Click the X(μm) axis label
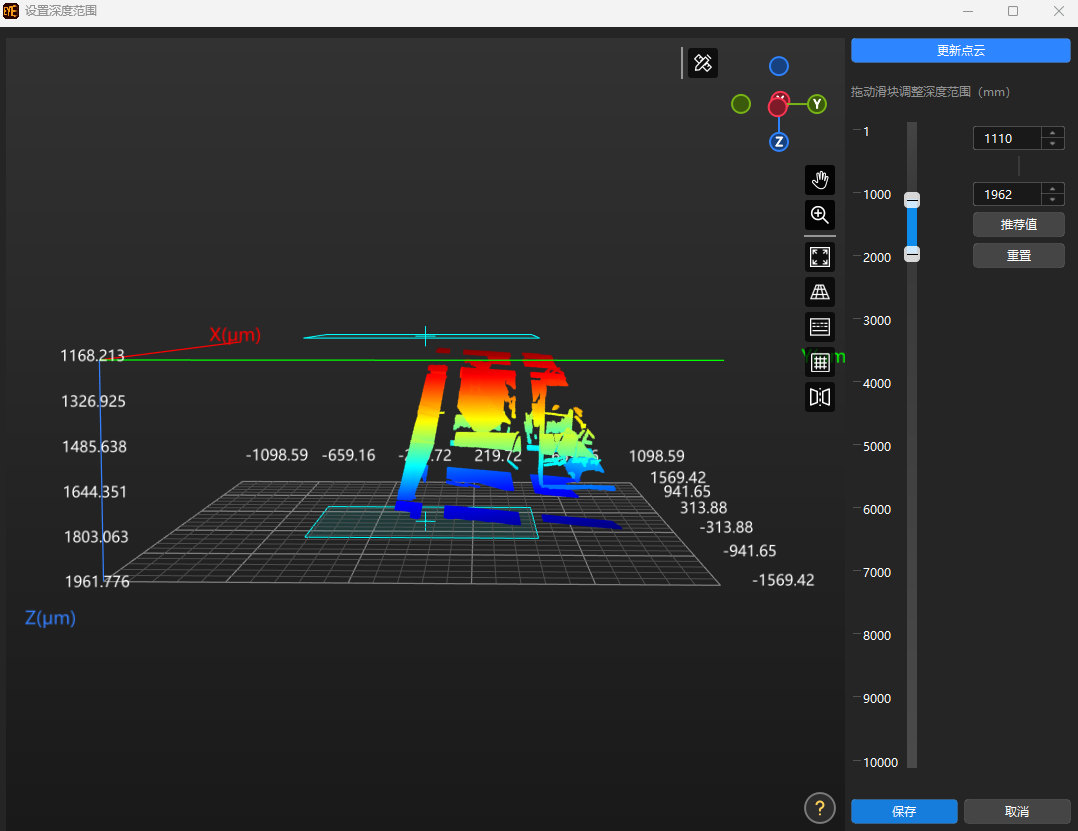The image size is (1078, 831). click(235, 335)
